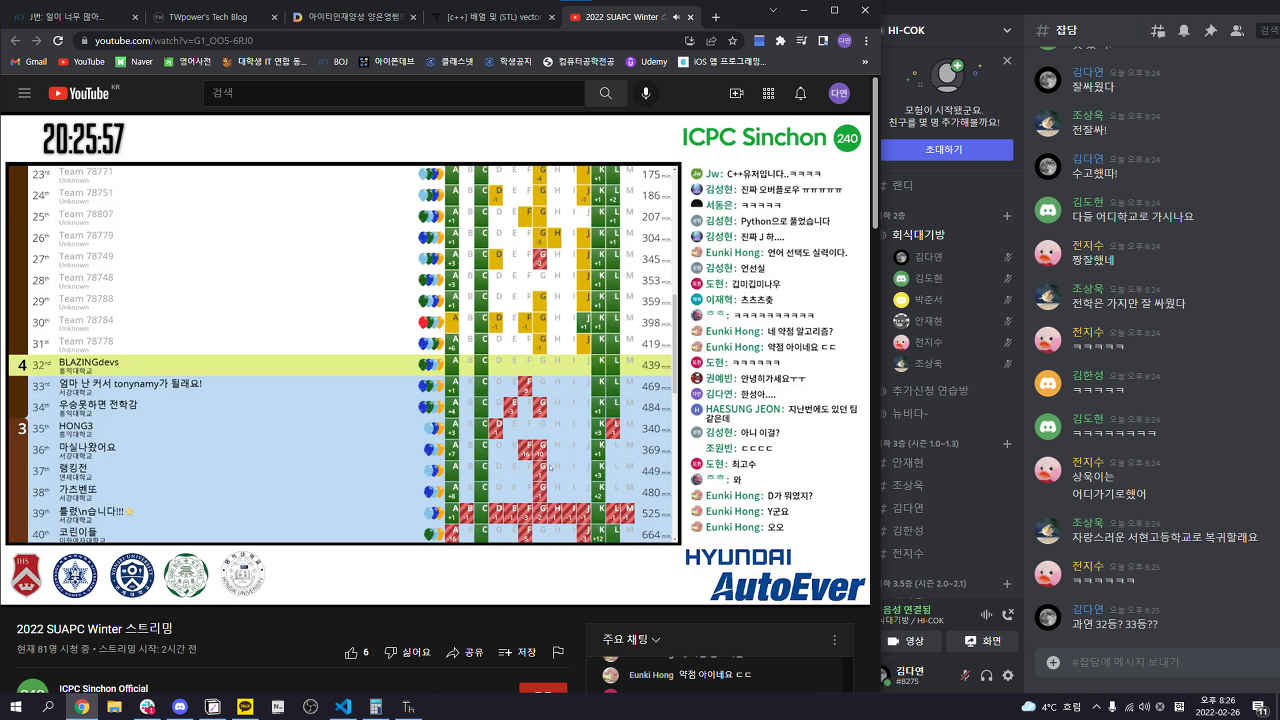
Task: Mute the tab via speaker icon on SUAPC tab
Action: click(x=677, y=17)
